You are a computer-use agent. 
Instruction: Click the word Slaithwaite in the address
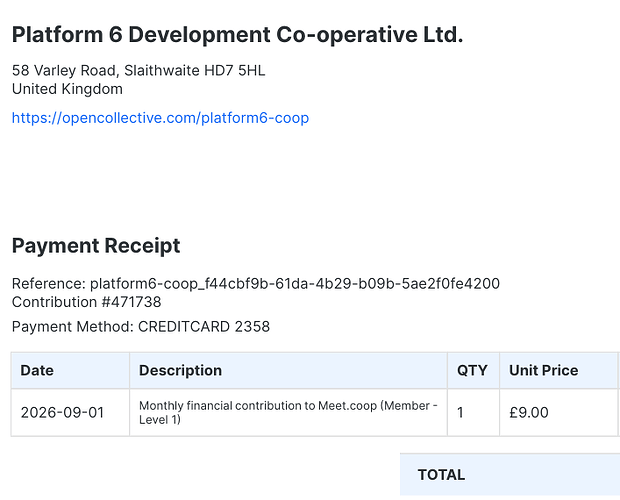[x=162, y=70]
